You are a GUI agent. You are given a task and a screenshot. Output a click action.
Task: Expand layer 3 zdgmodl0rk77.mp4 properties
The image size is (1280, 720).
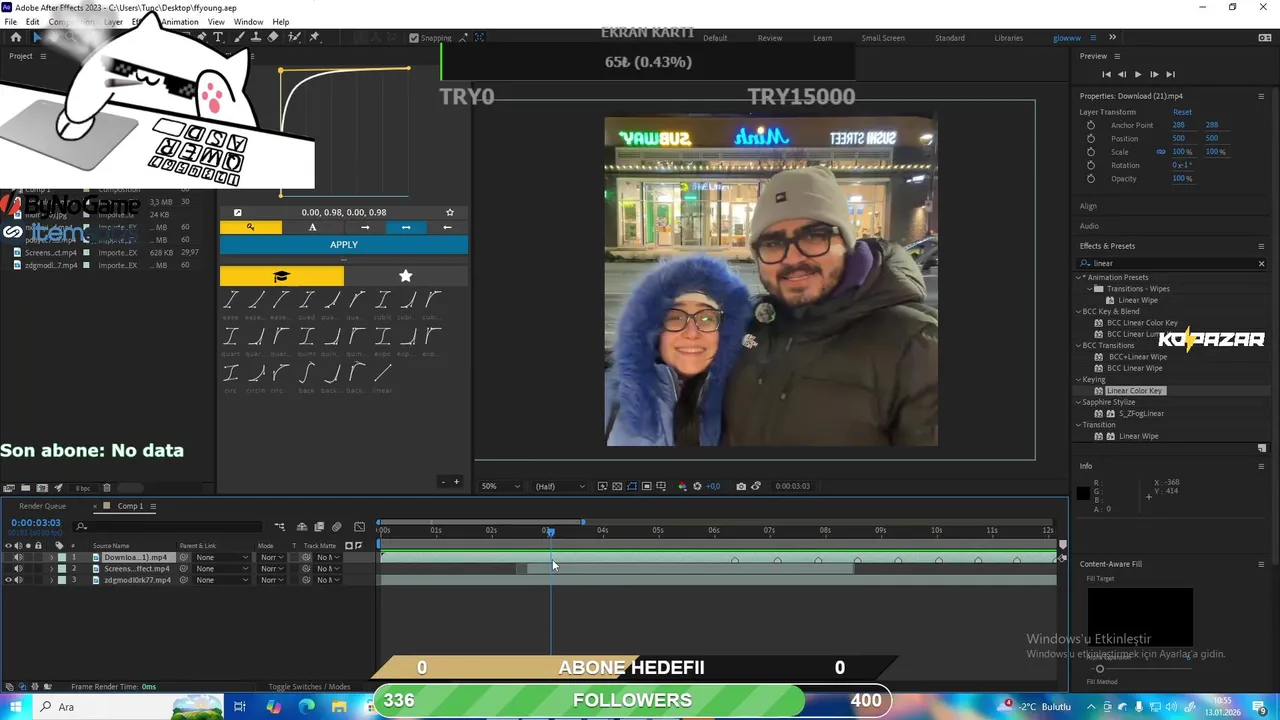pyautogui.click(x=52, y=580)
